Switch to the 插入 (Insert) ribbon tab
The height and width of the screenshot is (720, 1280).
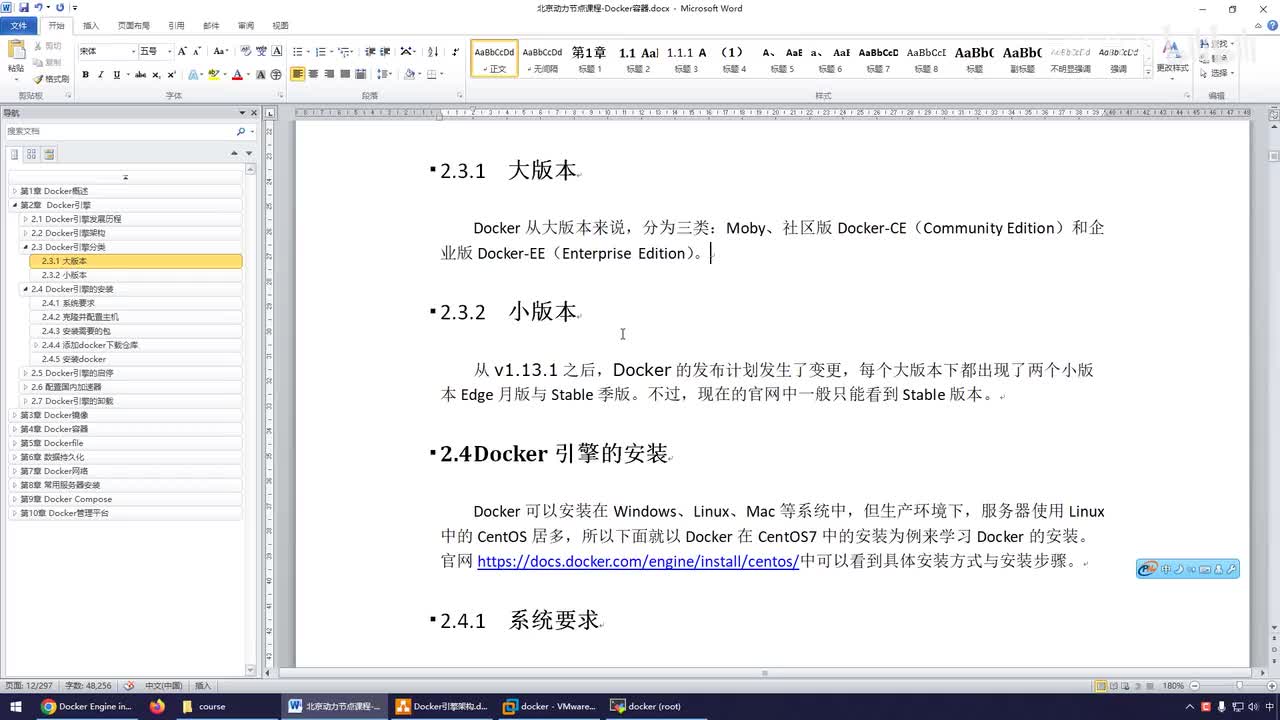point(91,25)
